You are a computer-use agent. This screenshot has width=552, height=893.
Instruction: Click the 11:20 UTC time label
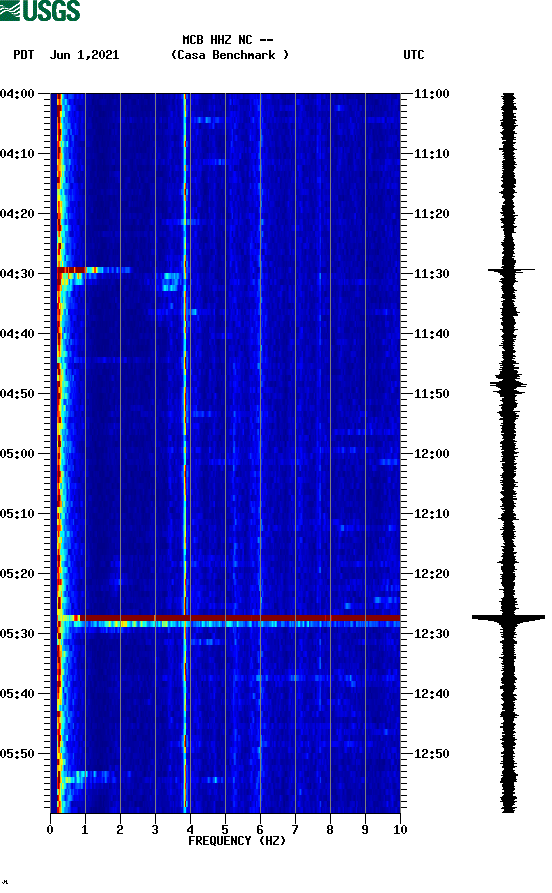click(431, 214)
